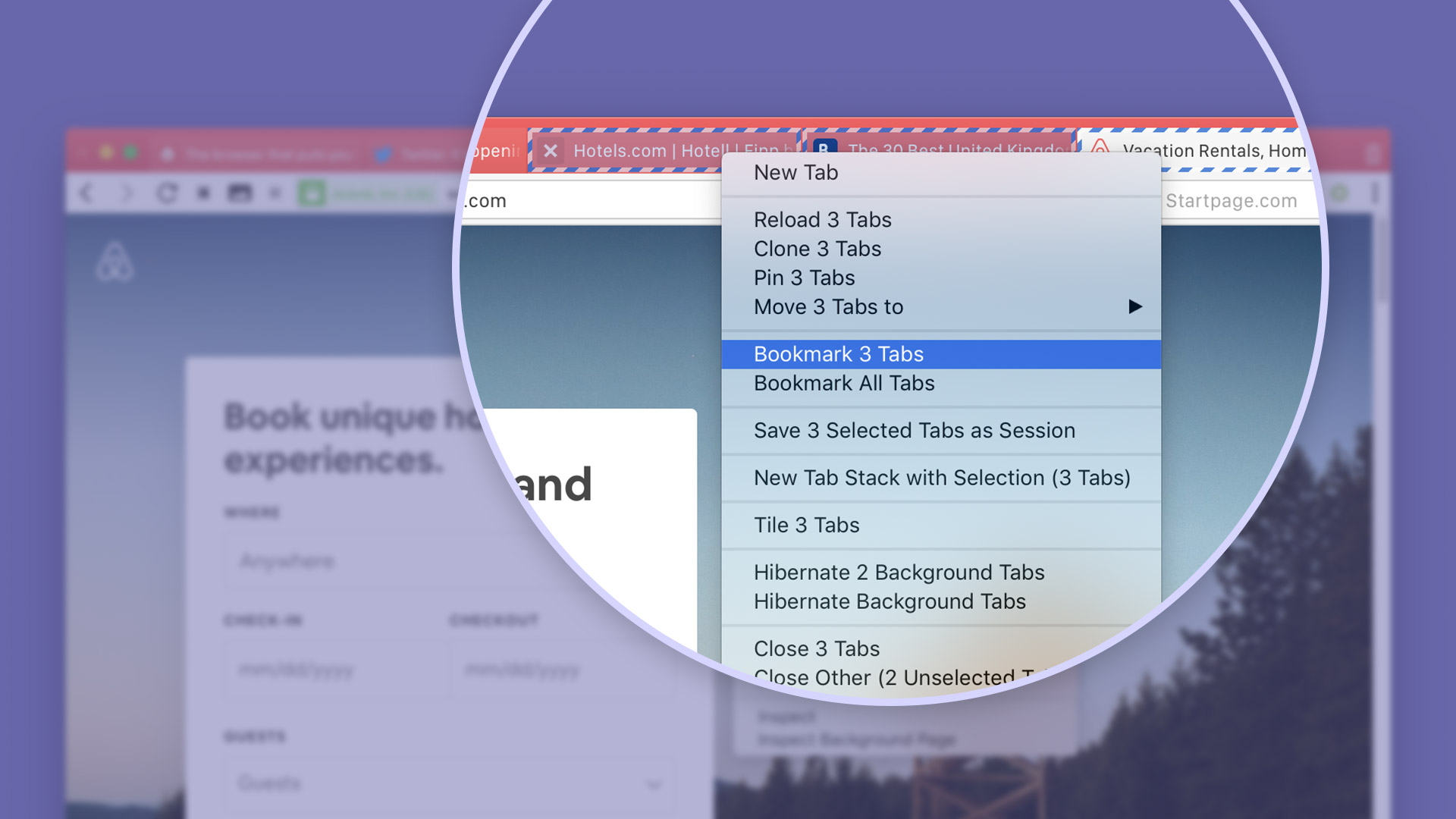Click the New Tab context menu option
The width and height of the screenshot is (1456, 819).
[796, 171]
